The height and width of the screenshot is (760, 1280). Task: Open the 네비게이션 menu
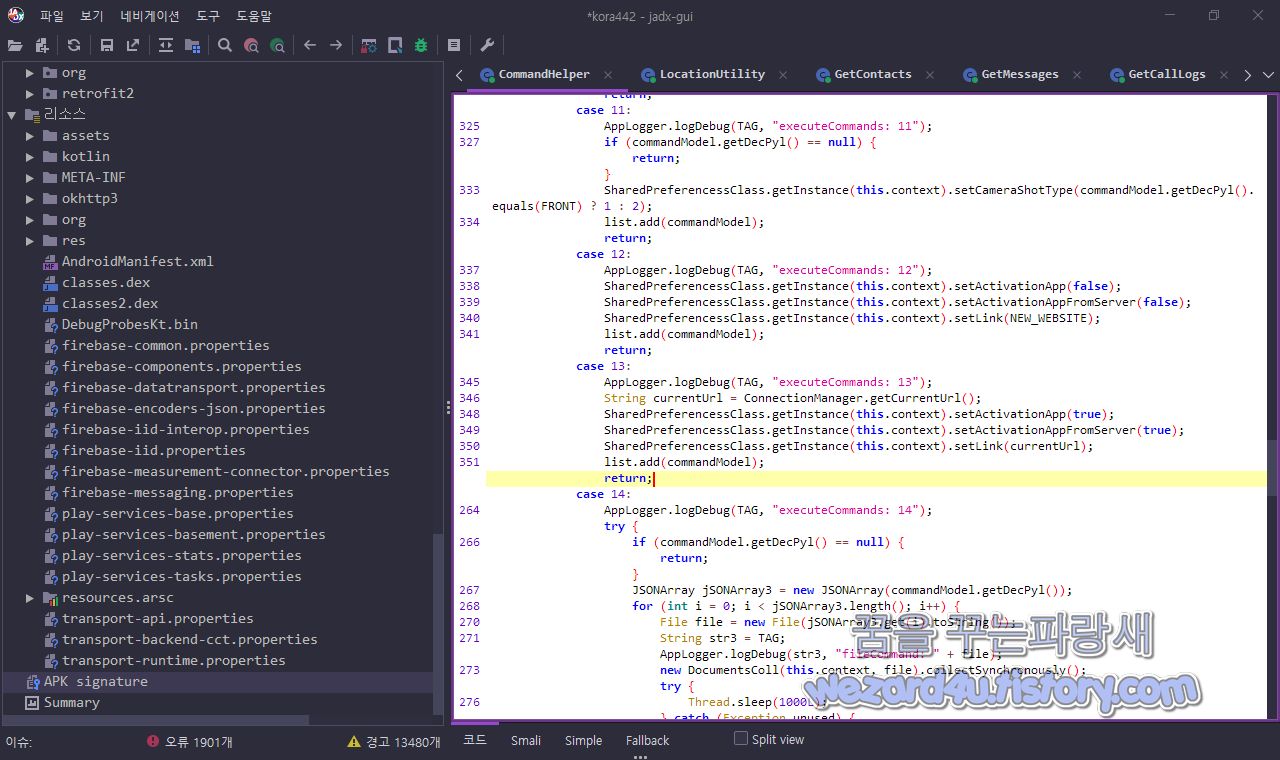click(x=150, y=16)
